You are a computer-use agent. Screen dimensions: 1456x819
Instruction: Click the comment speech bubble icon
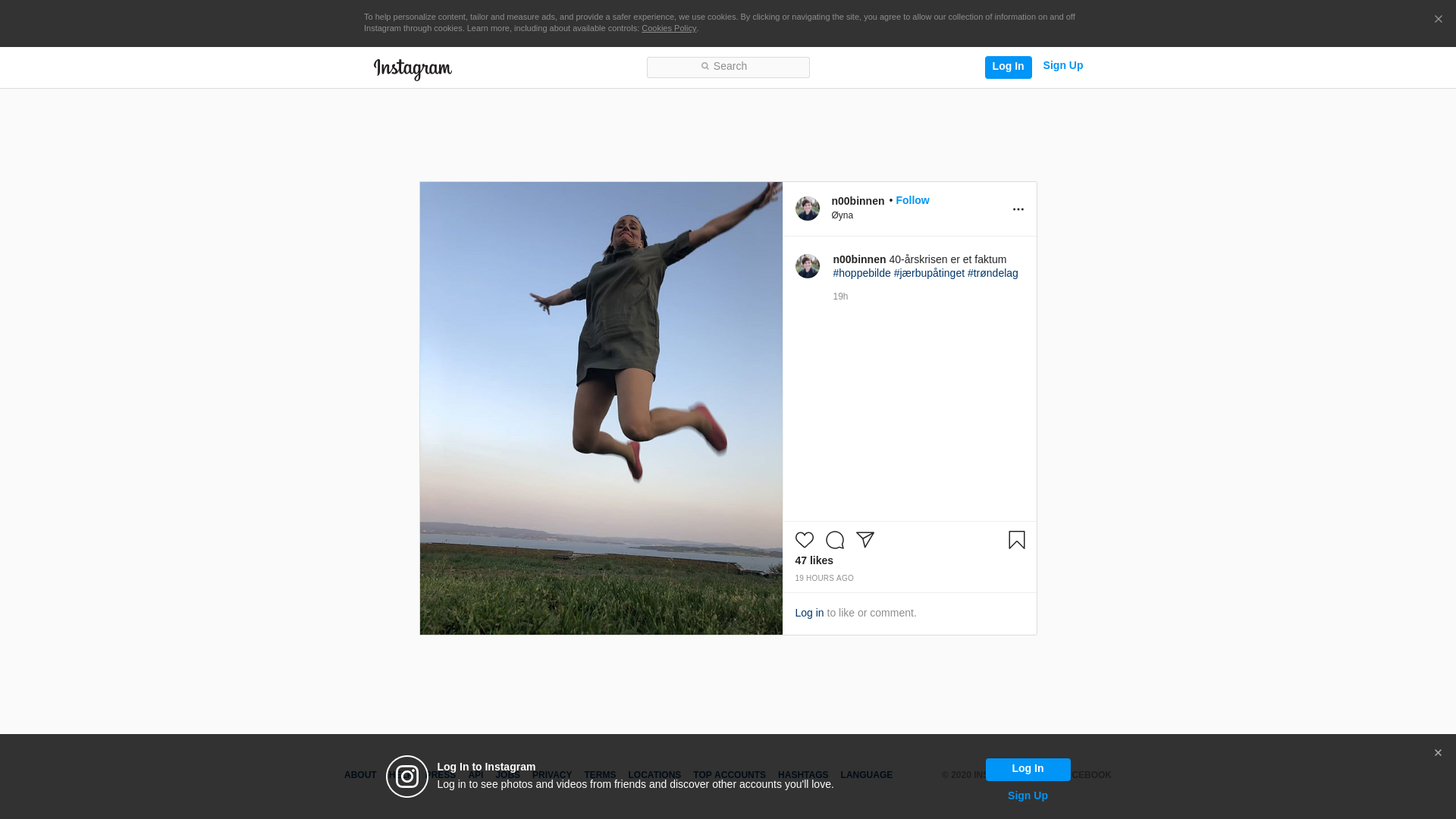(834, 540)
